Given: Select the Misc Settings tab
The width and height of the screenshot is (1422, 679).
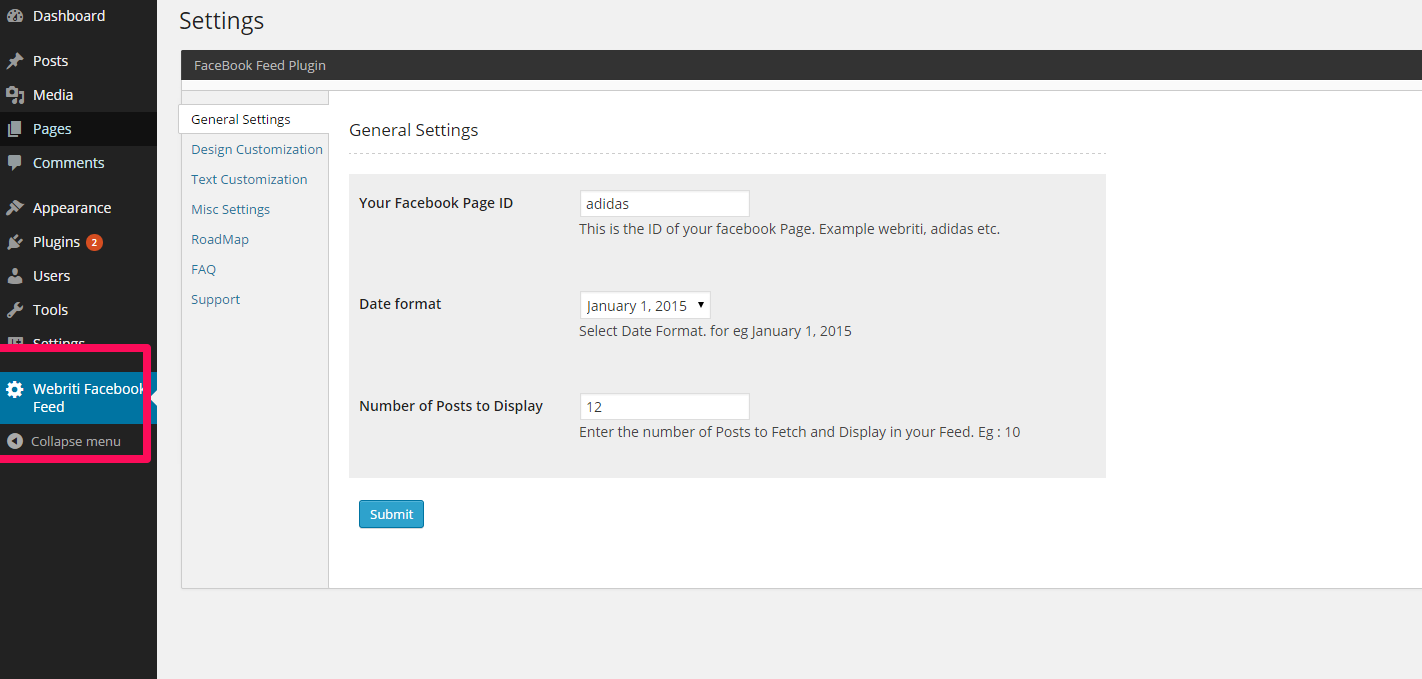Looking at the screenshot, I should coord(230,209).
